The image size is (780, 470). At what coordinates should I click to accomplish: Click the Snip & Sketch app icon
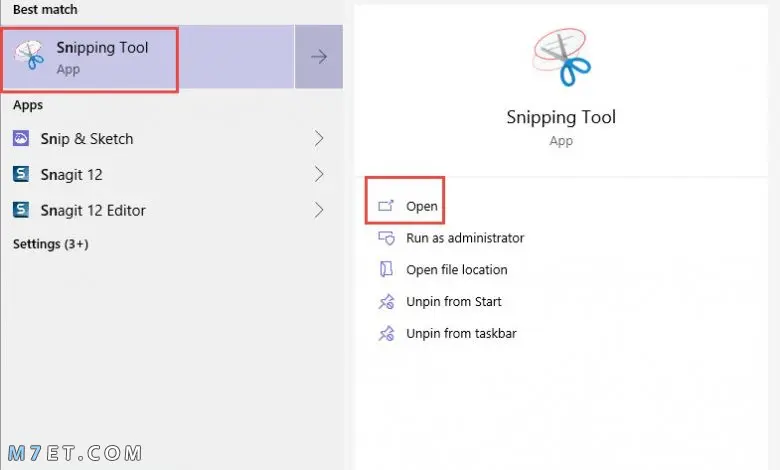(x=21, y=138)
